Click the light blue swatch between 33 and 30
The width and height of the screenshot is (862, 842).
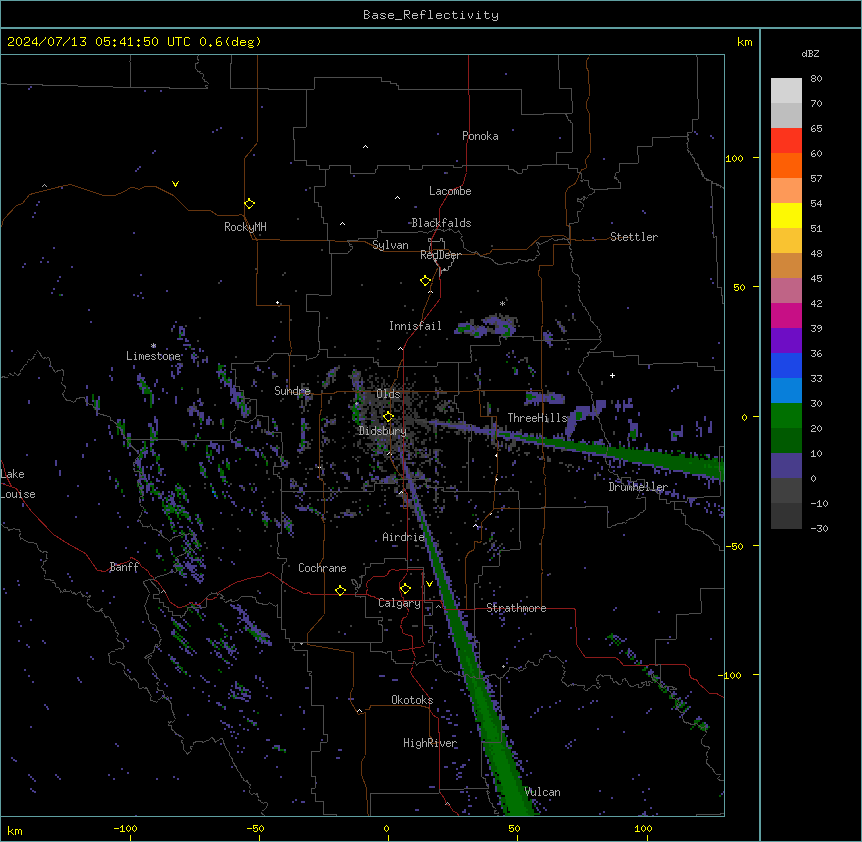[786, 390]
